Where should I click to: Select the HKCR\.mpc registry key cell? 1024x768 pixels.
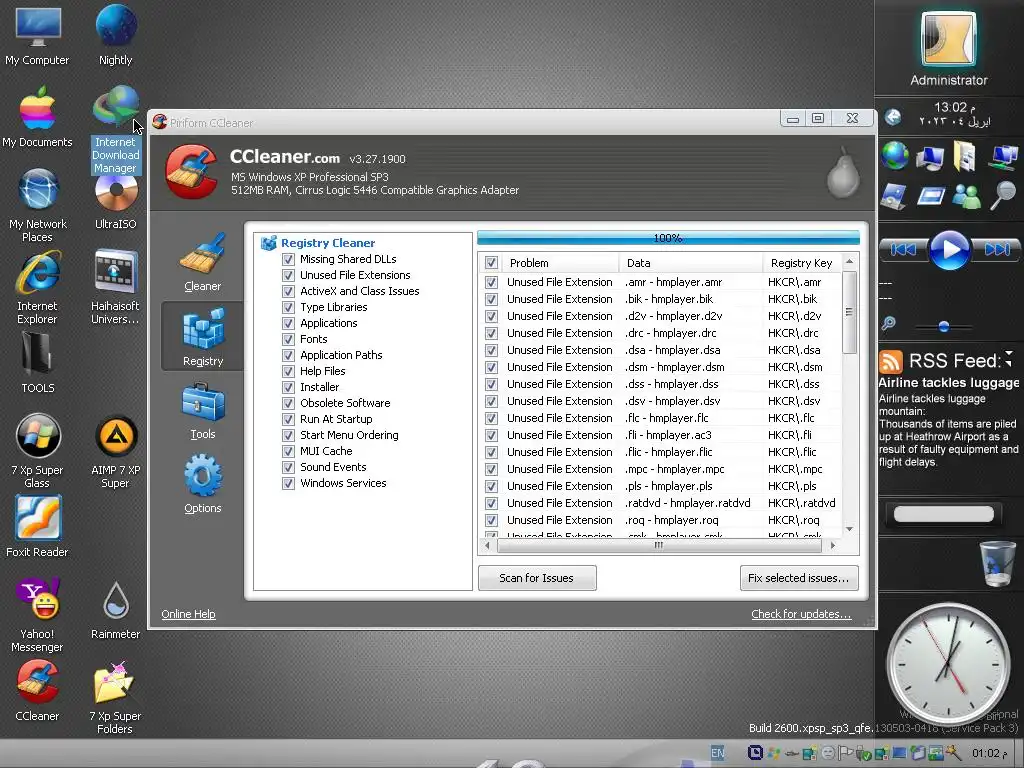tap(795, 469)
